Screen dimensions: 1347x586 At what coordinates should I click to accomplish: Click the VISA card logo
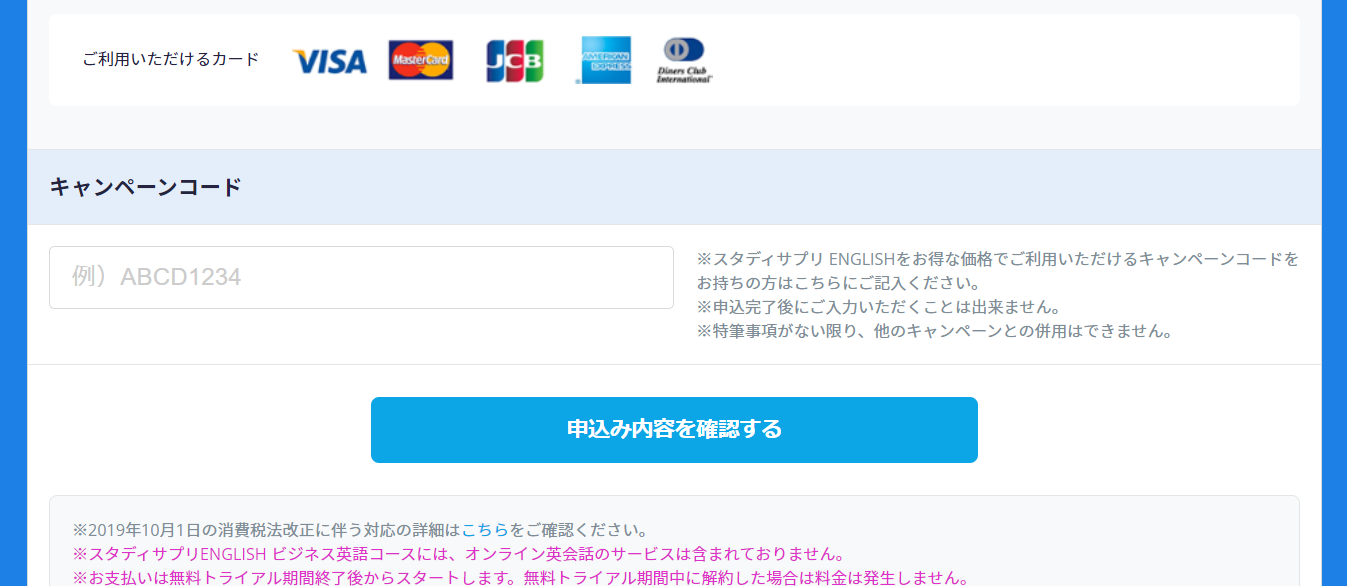pos(329,62)
